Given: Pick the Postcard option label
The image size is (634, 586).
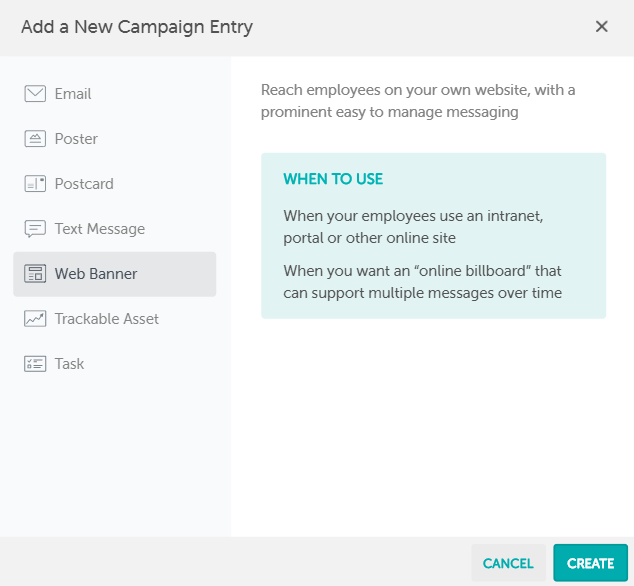Looking at the screenshot, I should (x=84, y=184).
